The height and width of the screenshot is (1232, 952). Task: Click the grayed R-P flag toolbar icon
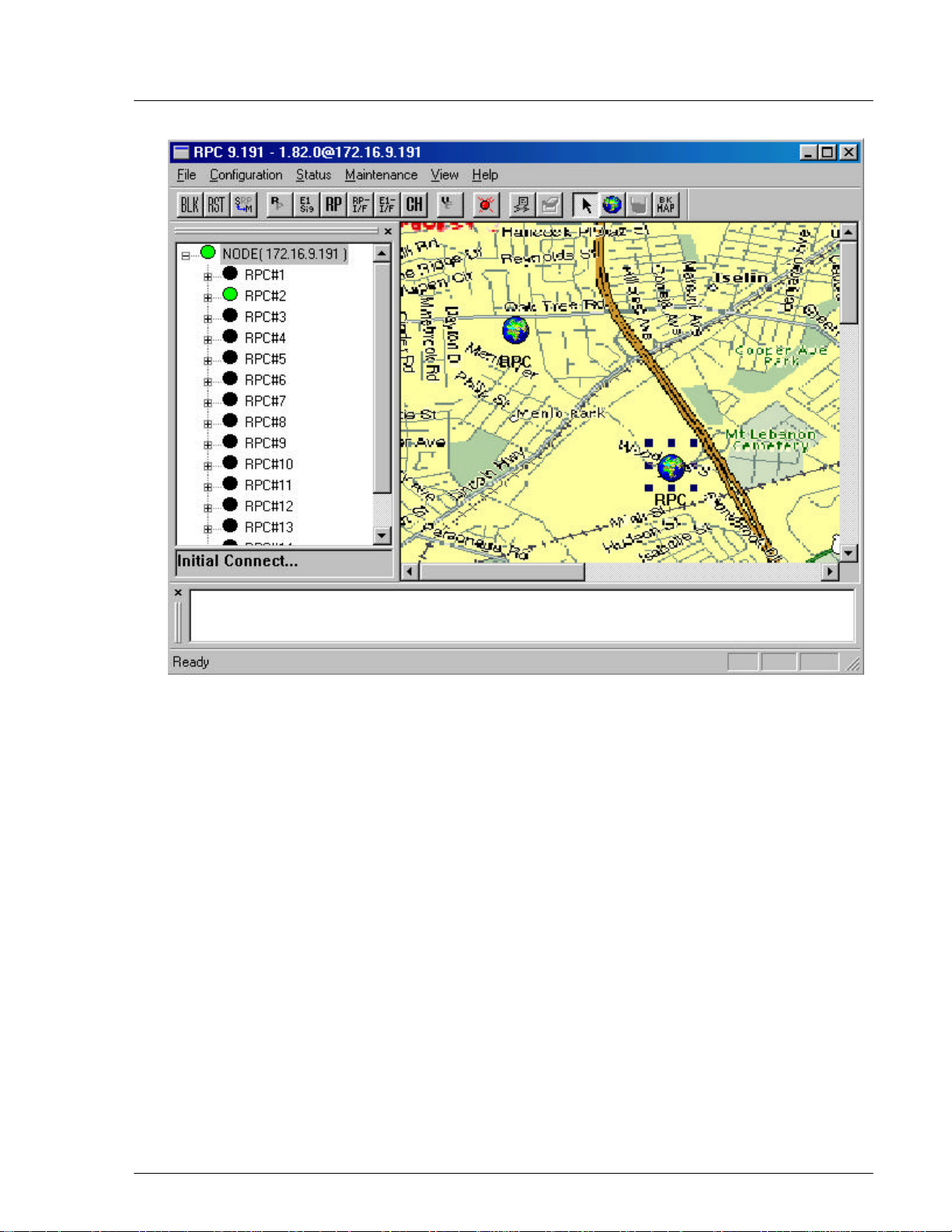click(x=279, y=204)
